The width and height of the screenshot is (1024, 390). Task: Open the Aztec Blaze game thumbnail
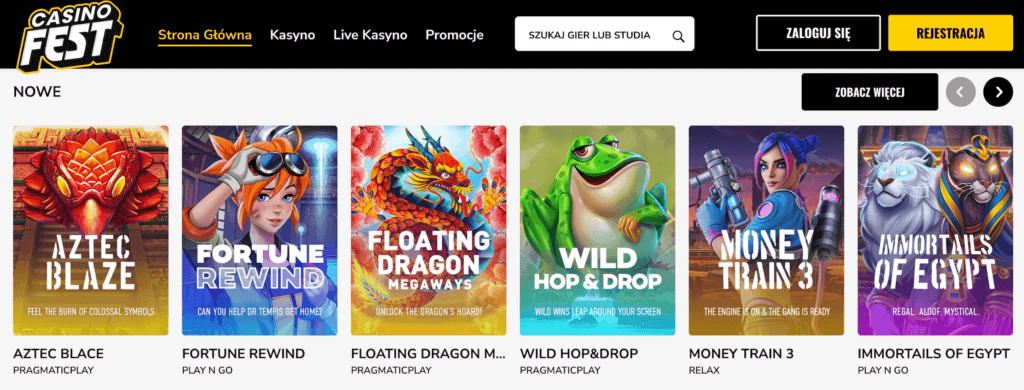(91, 231)
